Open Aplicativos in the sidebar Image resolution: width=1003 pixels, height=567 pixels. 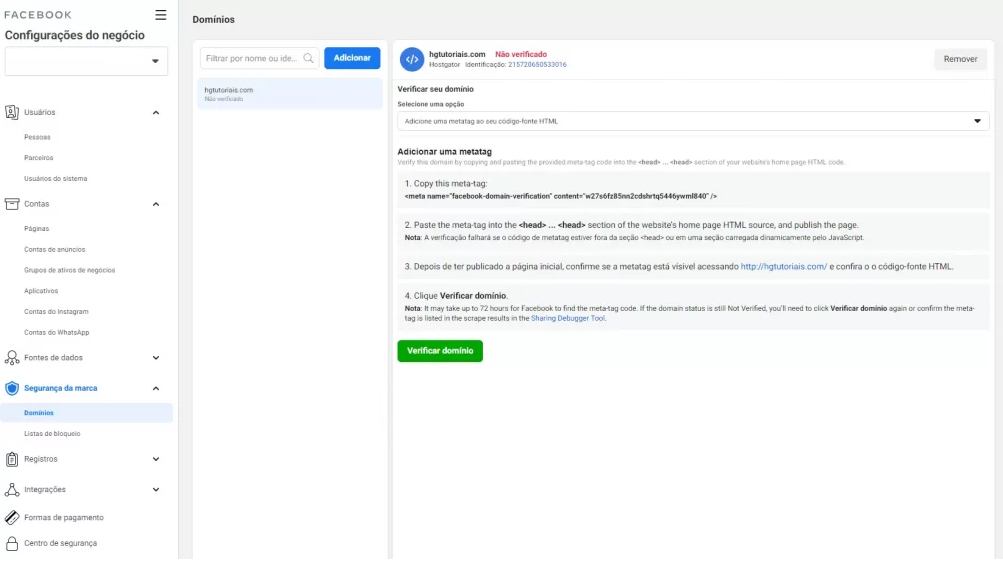coord(41,291)
